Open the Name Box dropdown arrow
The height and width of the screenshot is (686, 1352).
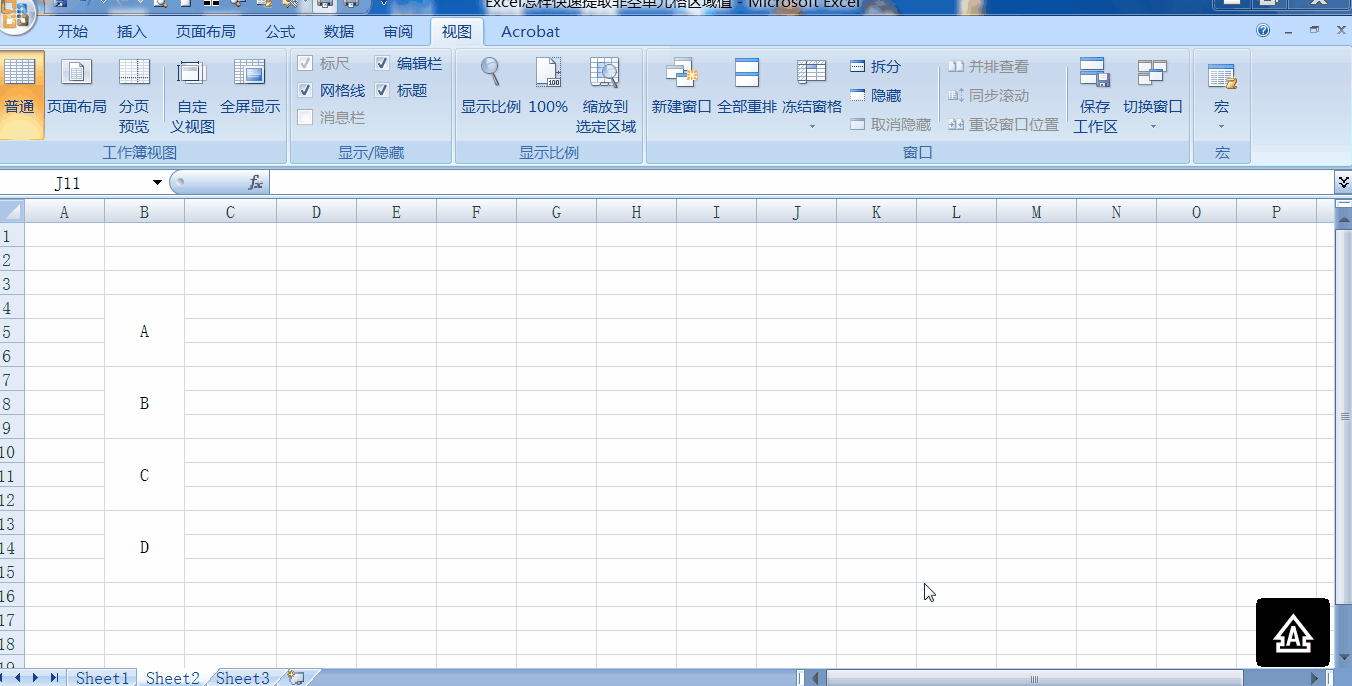pyautogui.click(x=157, y=183)
